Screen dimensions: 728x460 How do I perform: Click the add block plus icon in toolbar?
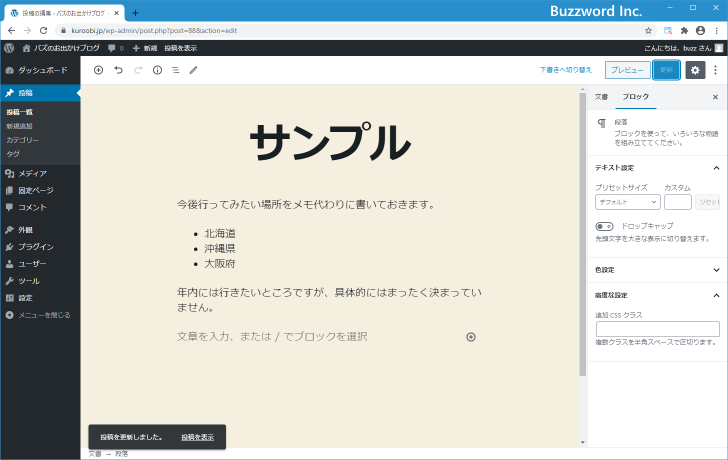[x=98, y=70]
